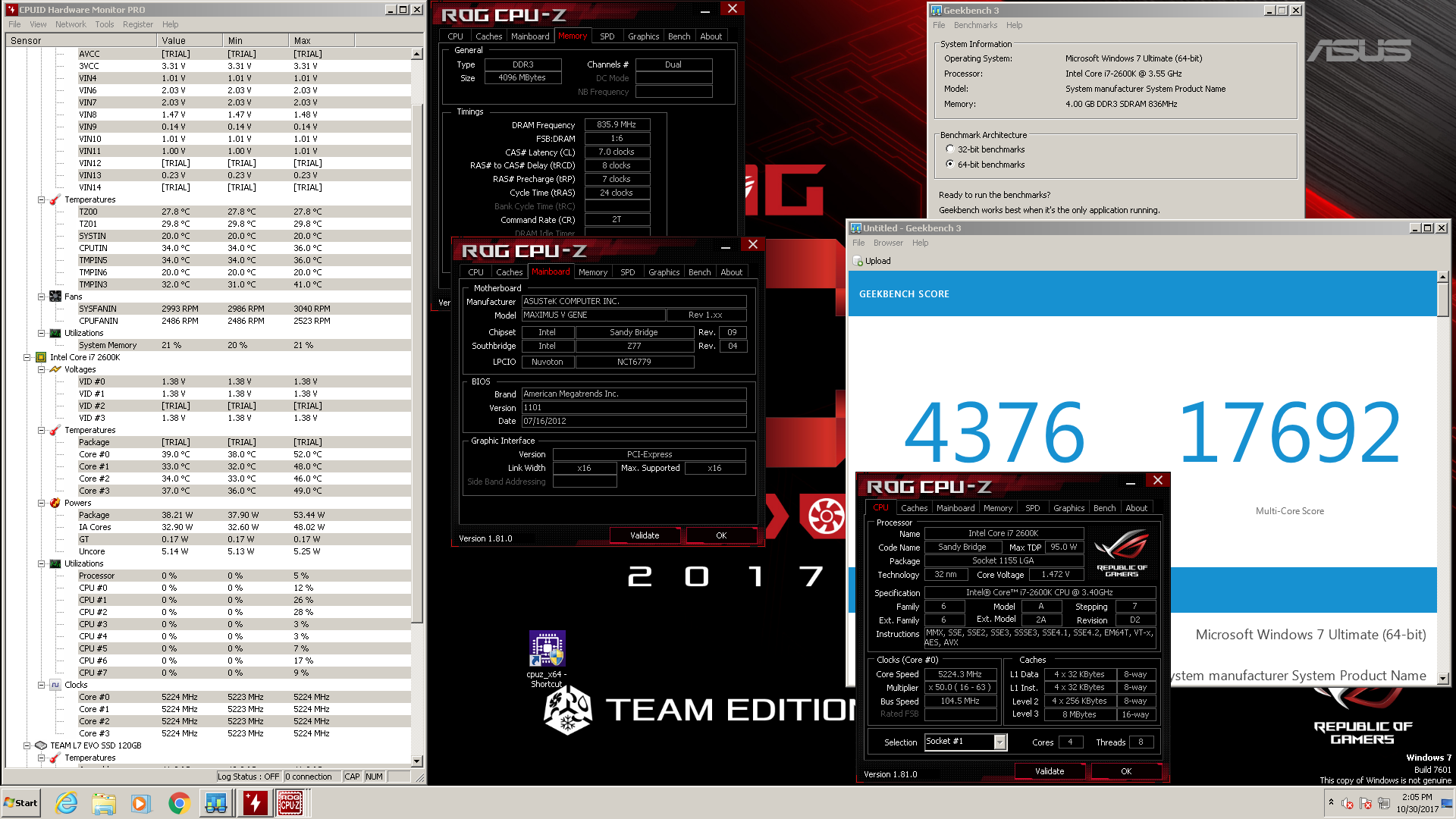The height and width of the screenshot is (819, 1456).
Task: Click the network tray icon
Action: point(1385,803)
